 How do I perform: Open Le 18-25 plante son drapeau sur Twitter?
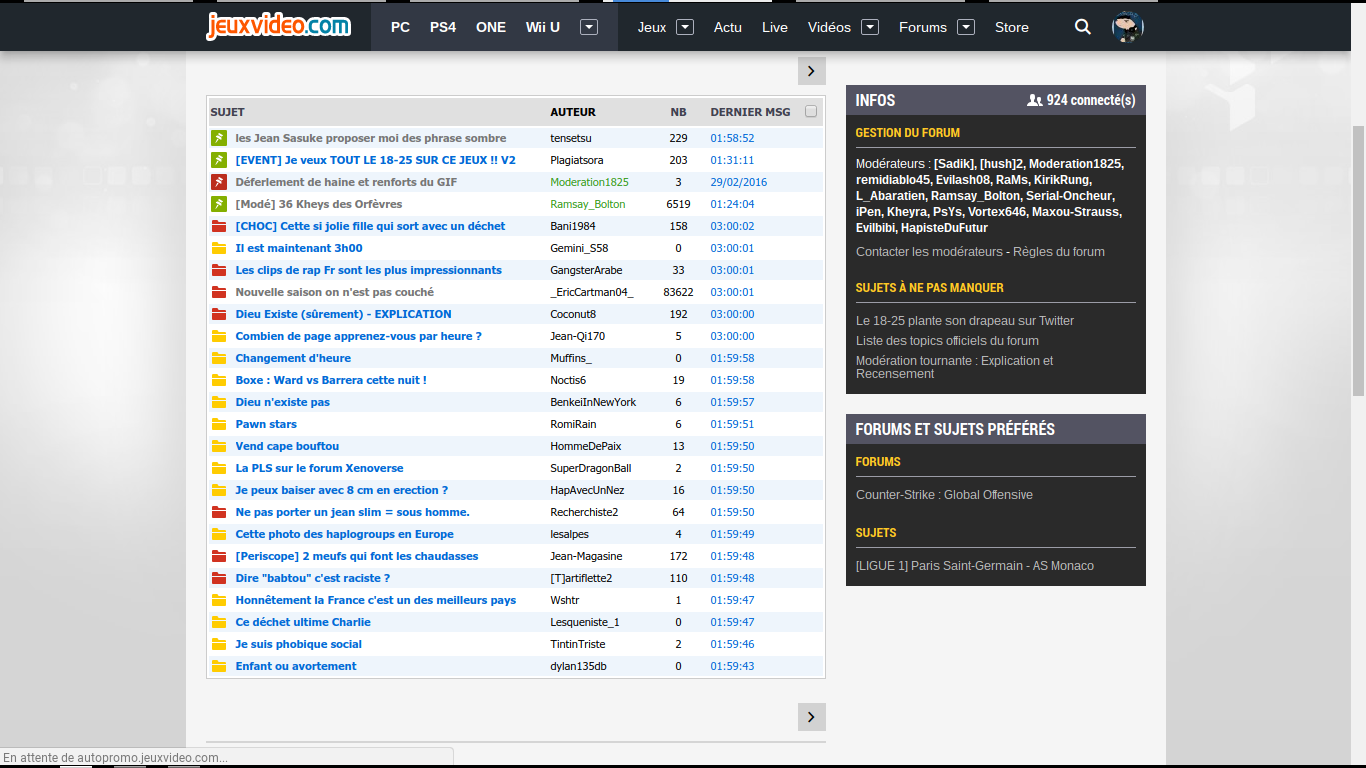(x=965, y=321)
